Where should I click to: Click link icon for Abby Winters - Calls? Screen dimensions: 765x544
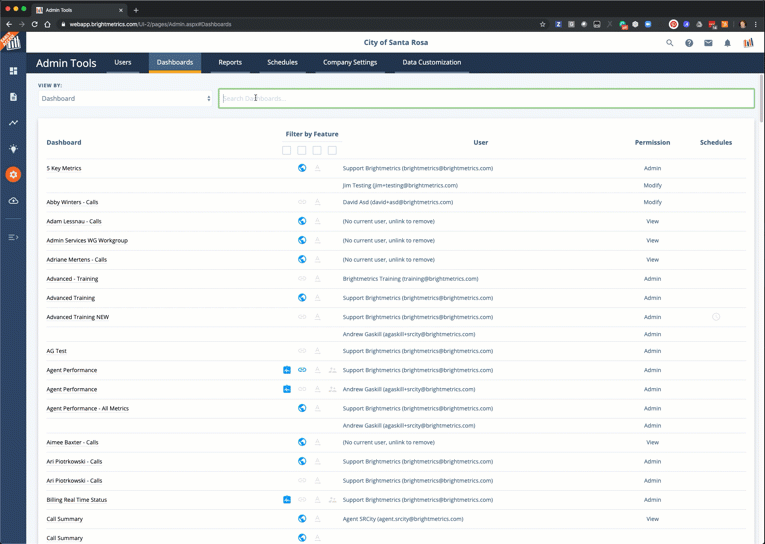click(302, 202)
